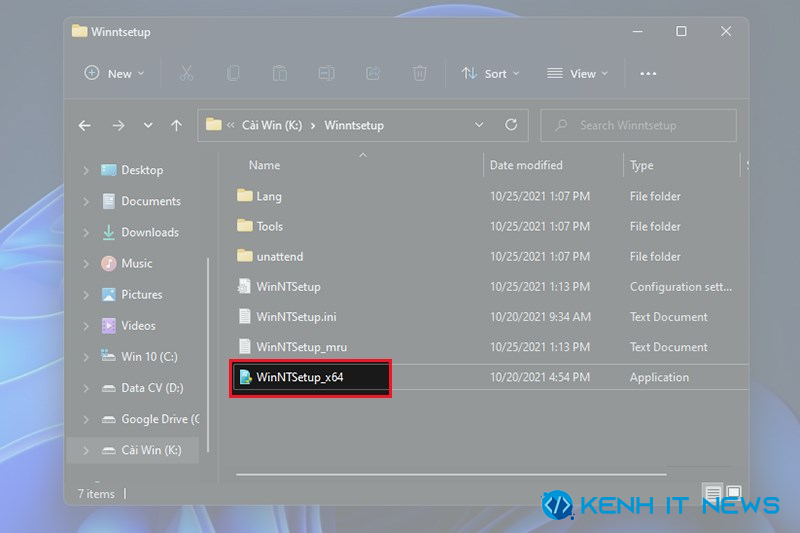The width and height of the screenshot is (800, 533).
Task: Click the horizontal scrollbar in file list
Action: click(x=451, y=474)
